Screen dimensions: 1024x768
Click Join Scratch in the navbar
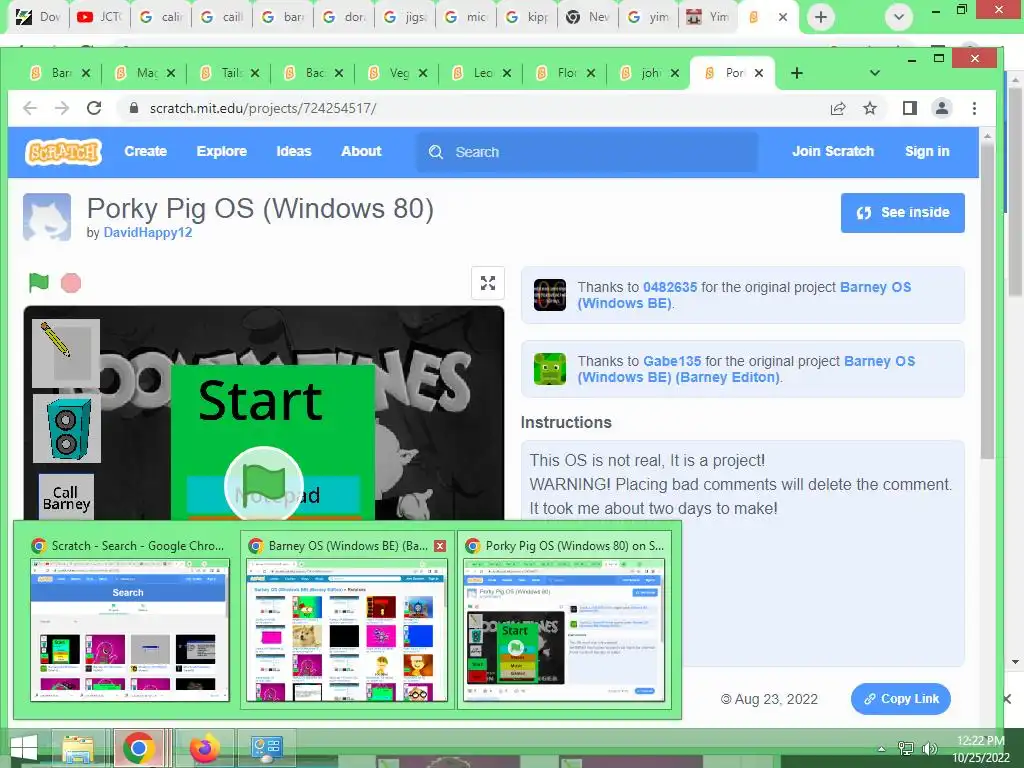pos(833,152)
